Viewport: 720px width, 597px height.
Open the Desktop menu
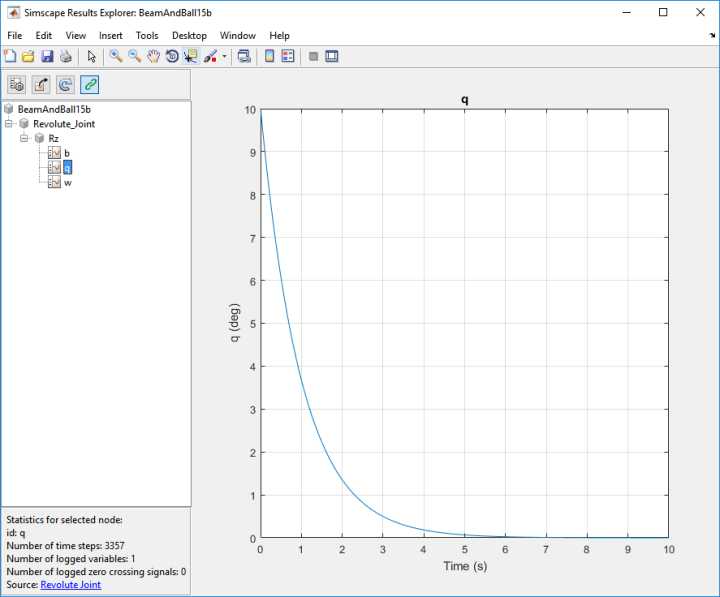click(x=189, y=35)
